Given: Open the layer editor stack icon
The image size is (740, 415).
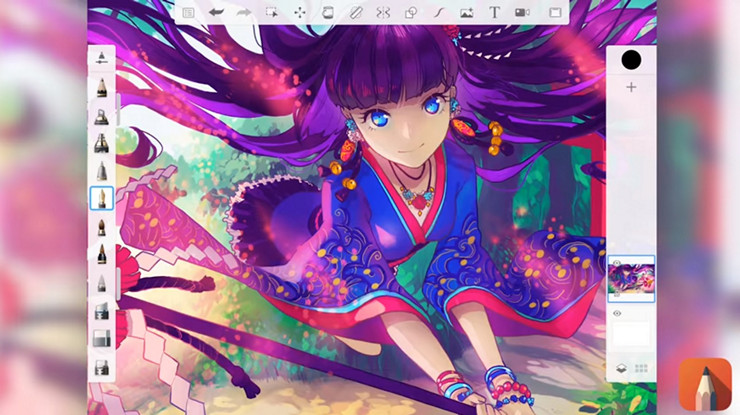Looking at the screenshot, I should click(621, 368).
